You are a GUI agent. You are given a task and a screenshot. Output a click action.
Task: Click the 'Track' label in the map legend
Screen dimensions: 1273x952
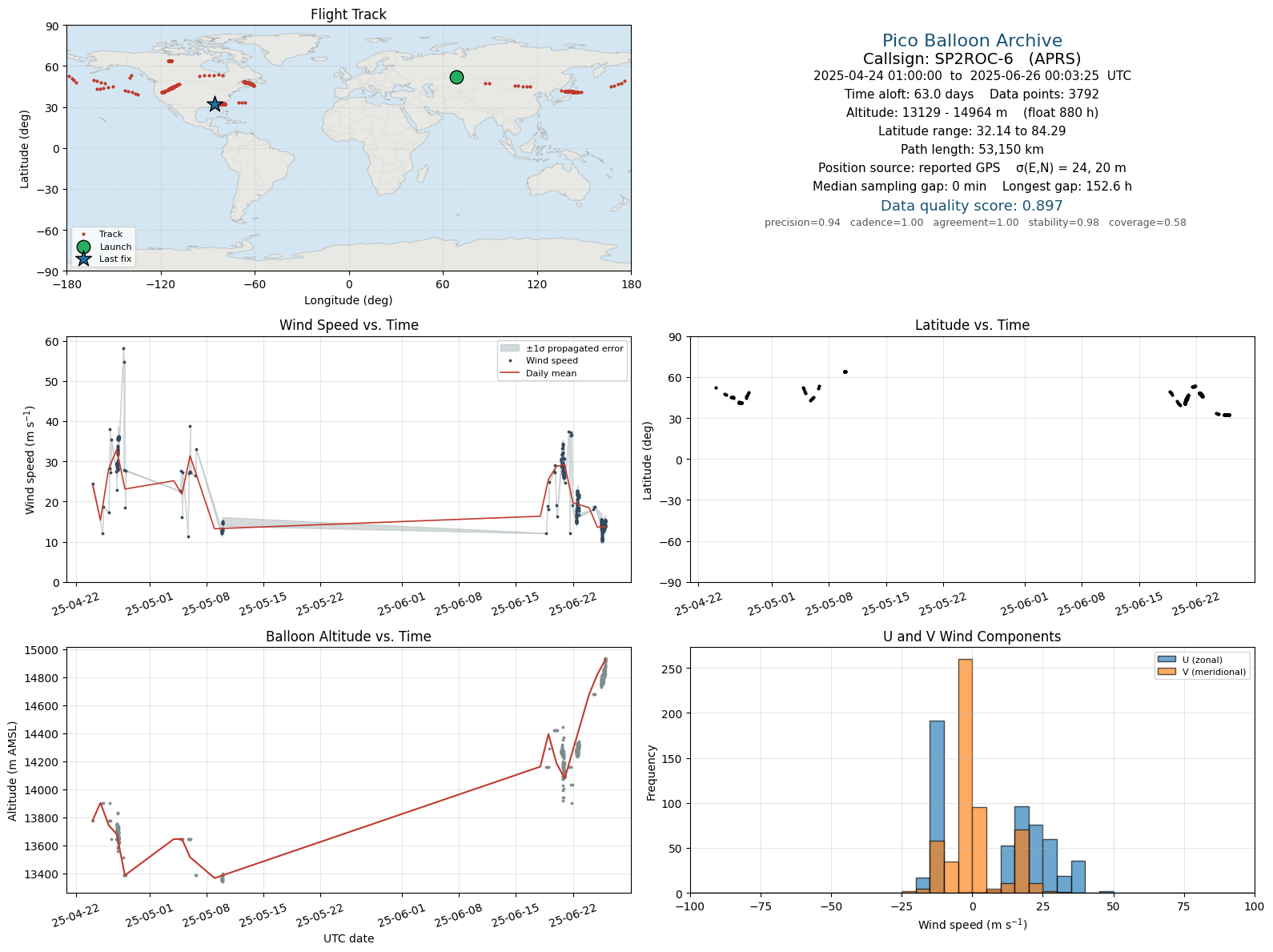110,235
